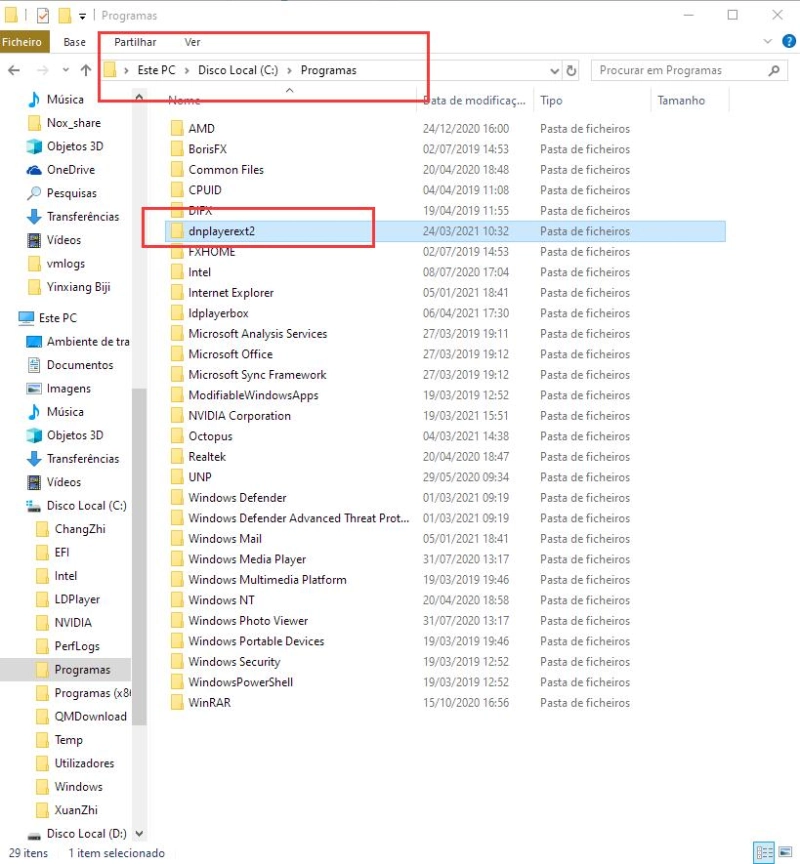Switch to large icons view in status bar

pyautogui.click(x=784, y=853)
